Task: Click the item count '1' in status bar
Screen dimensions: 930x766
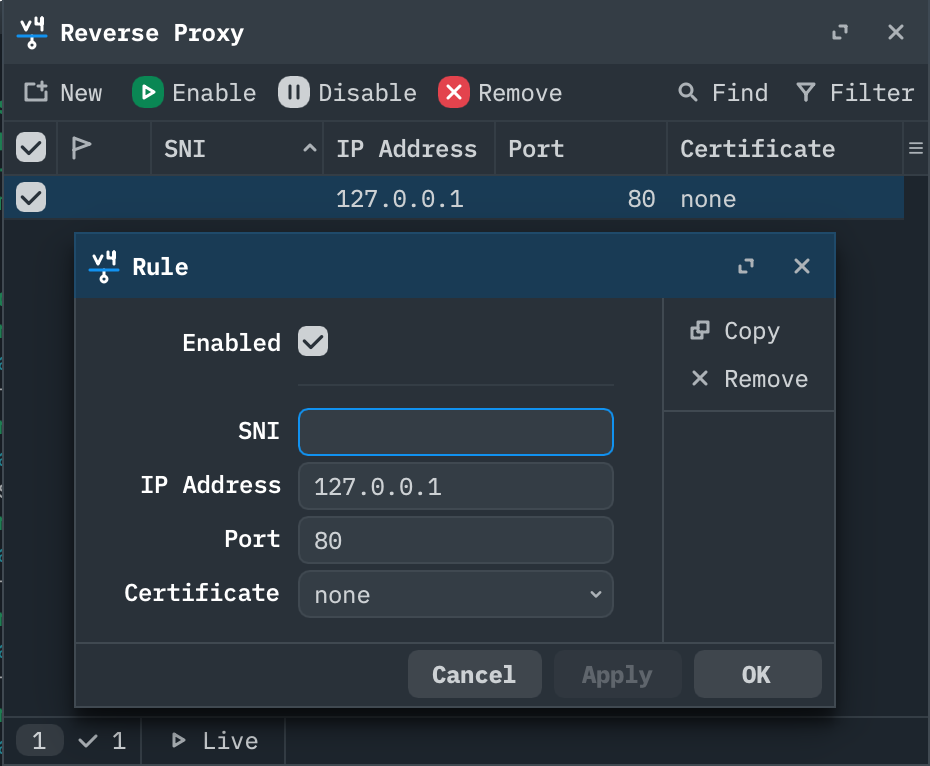Action: pyautogui.click(x=39, y=740)
